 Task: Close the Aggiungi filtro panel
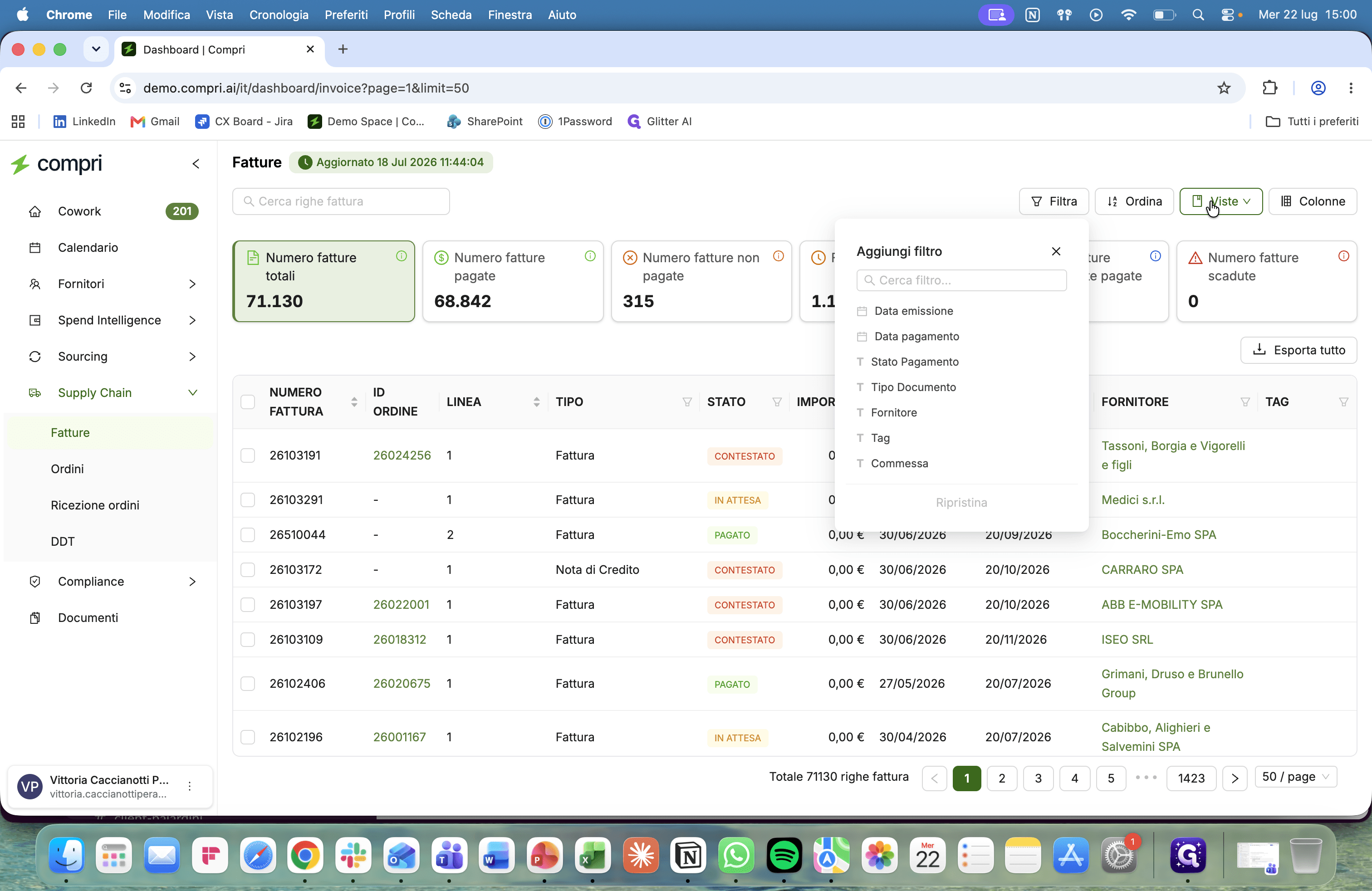tap(1055, 251)
